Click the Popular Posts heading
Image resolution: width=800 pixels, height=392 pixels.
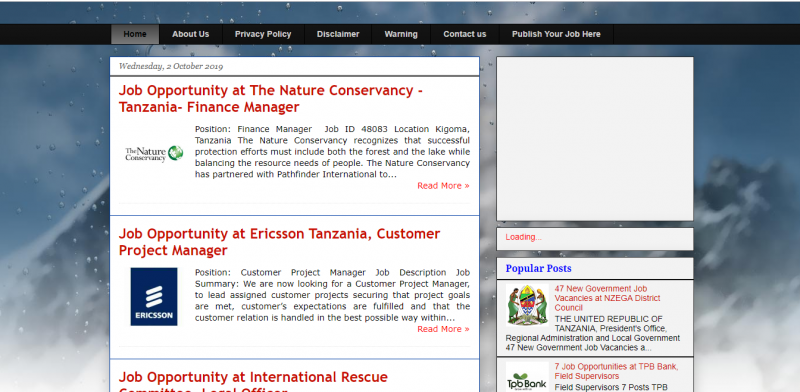[538, 268]
